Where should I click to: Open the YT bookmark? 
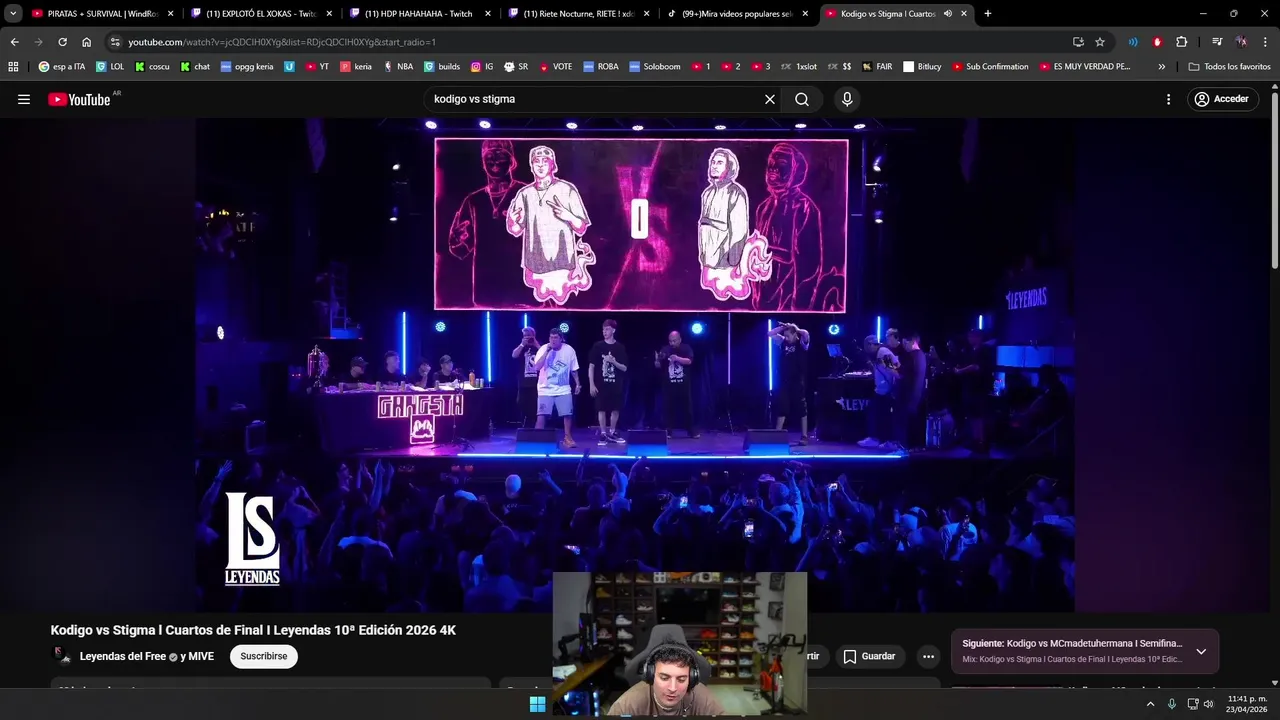click(x=318, y=67)
